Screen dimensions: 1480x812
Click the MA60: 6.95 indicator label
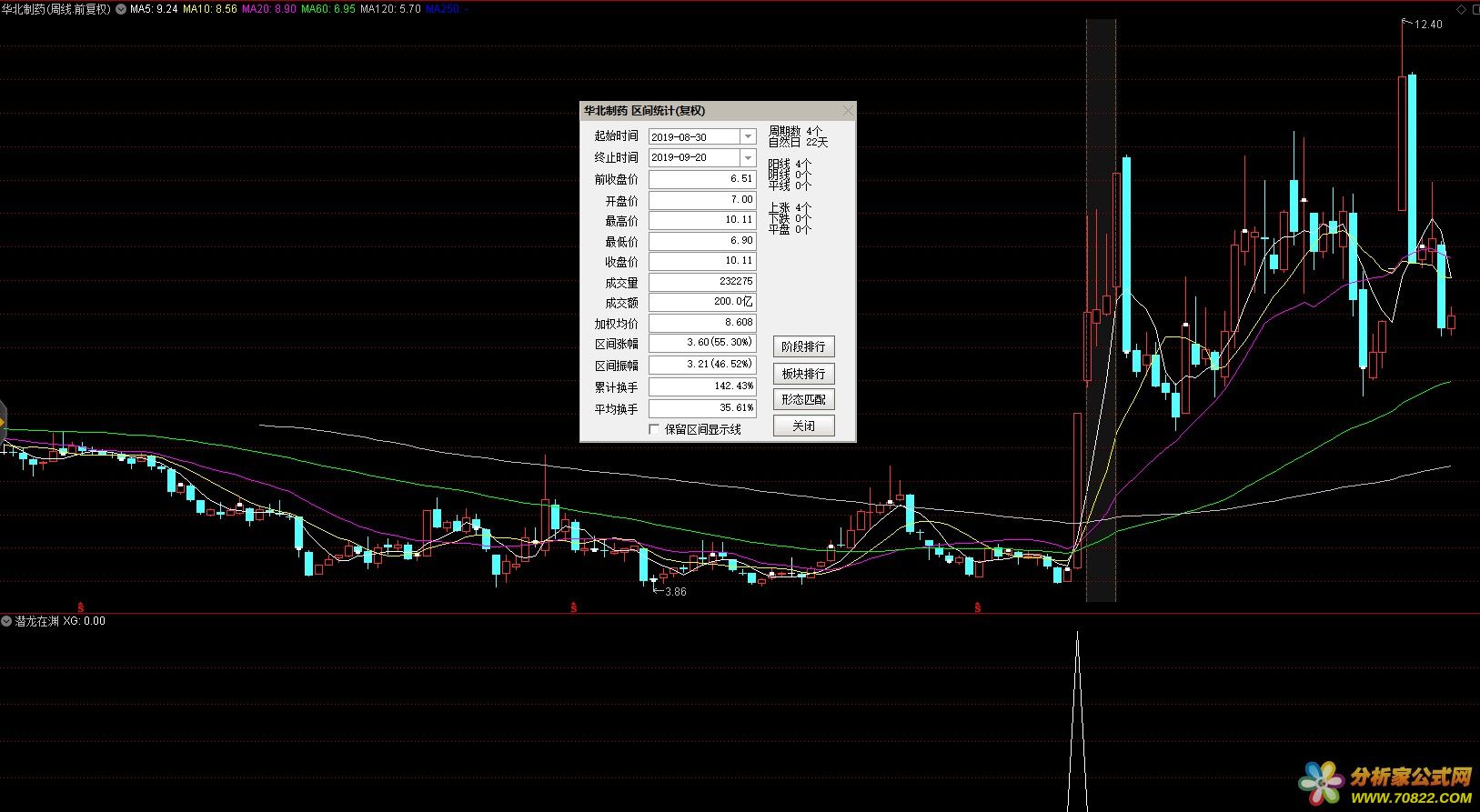point(328,9)
